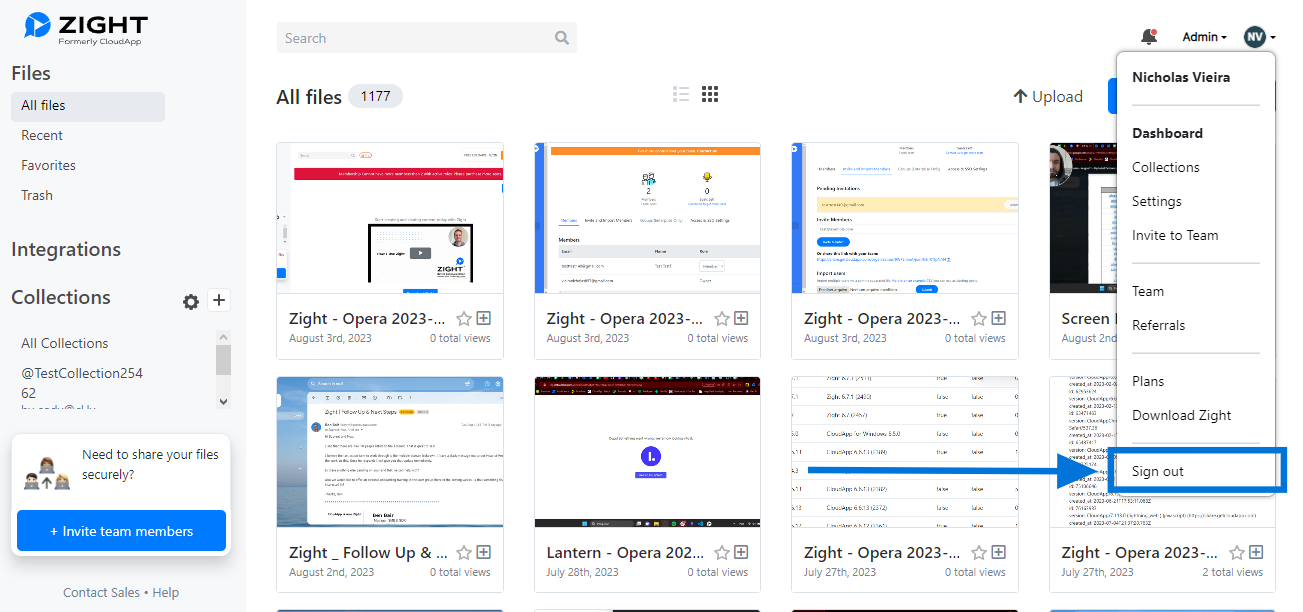This screenshot has height=612, width=1303.
Task: Star the Zight - Opera July 27th 0 views file
Action: tap(979, 552)
